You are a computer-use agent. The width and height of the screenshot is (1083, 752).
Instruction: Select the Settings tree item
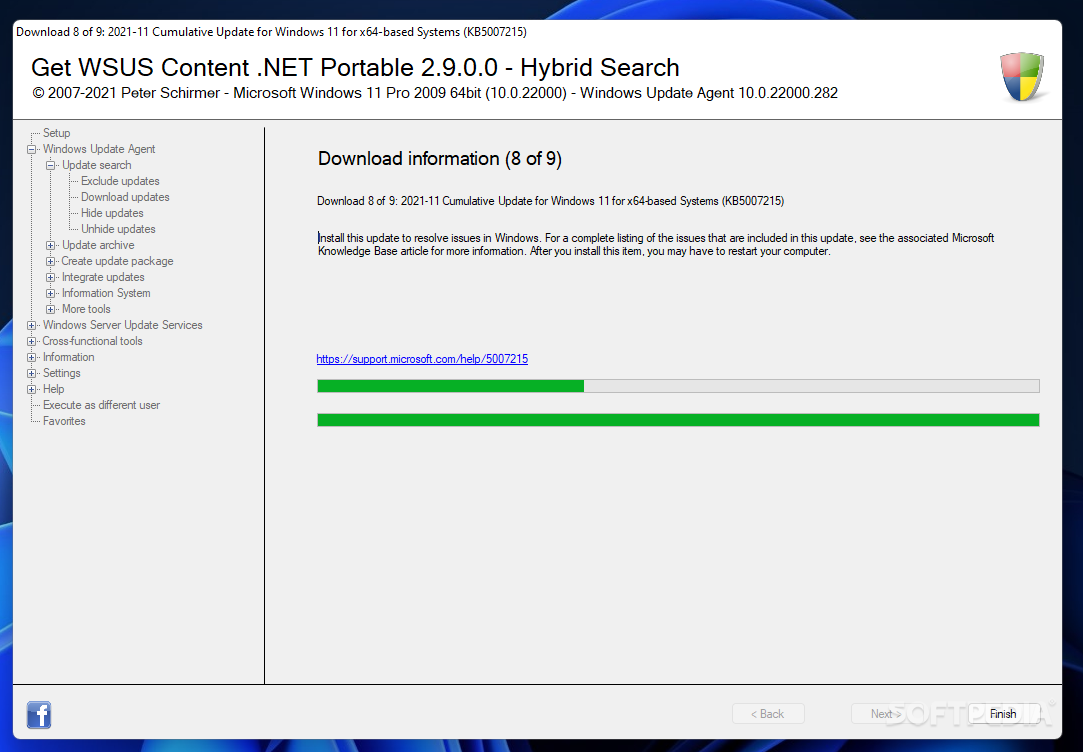point(61,372)
